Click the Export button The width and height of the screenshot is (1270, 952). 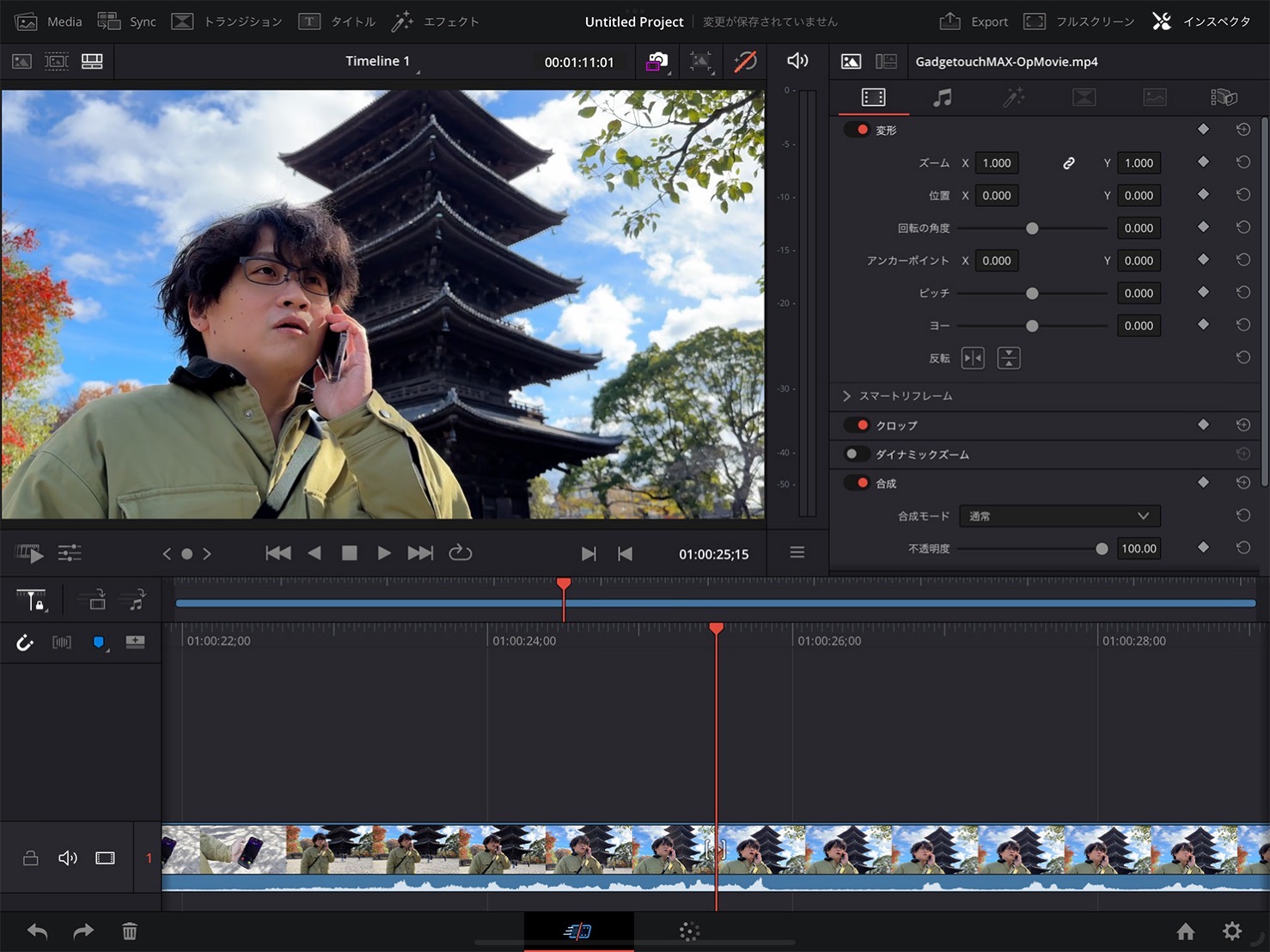pyautogui.click(x=974, y=21)
